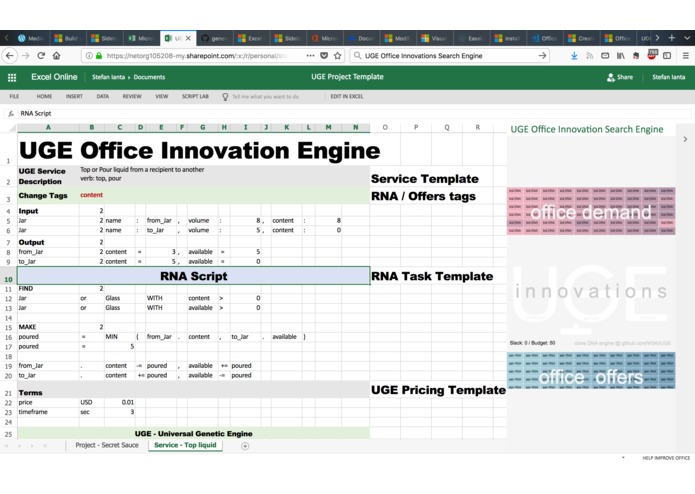Switch to the GitHub browser tab
Image resolution: width=695 pixels, height=494 pixels.
214,39
